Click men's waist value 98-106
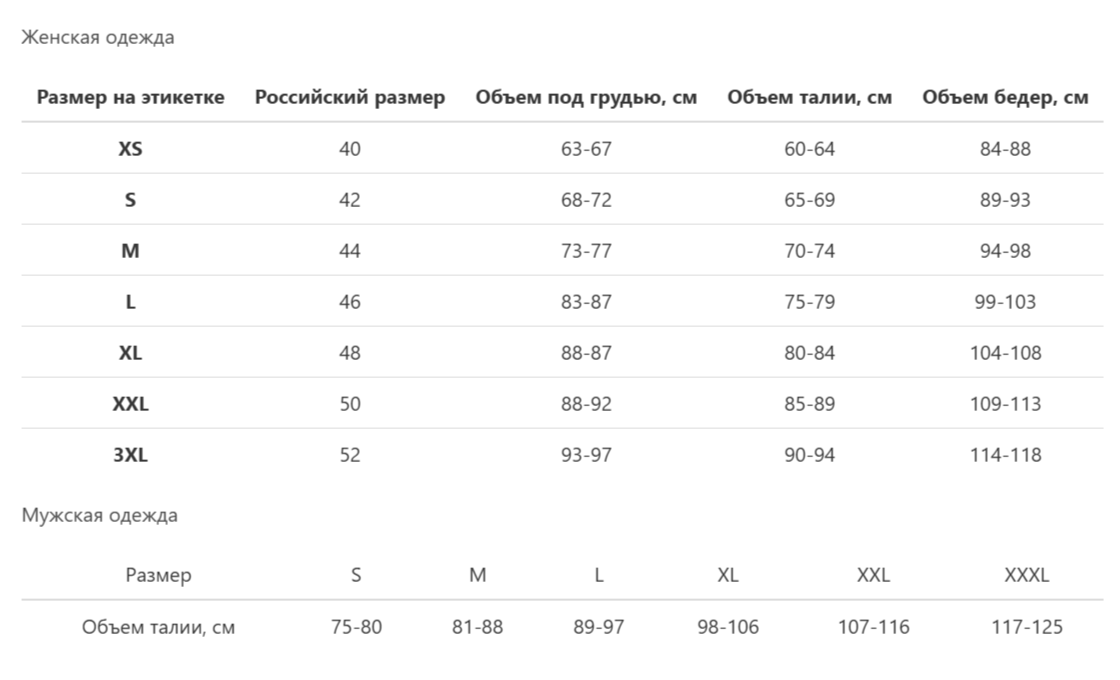 point(728,628)
